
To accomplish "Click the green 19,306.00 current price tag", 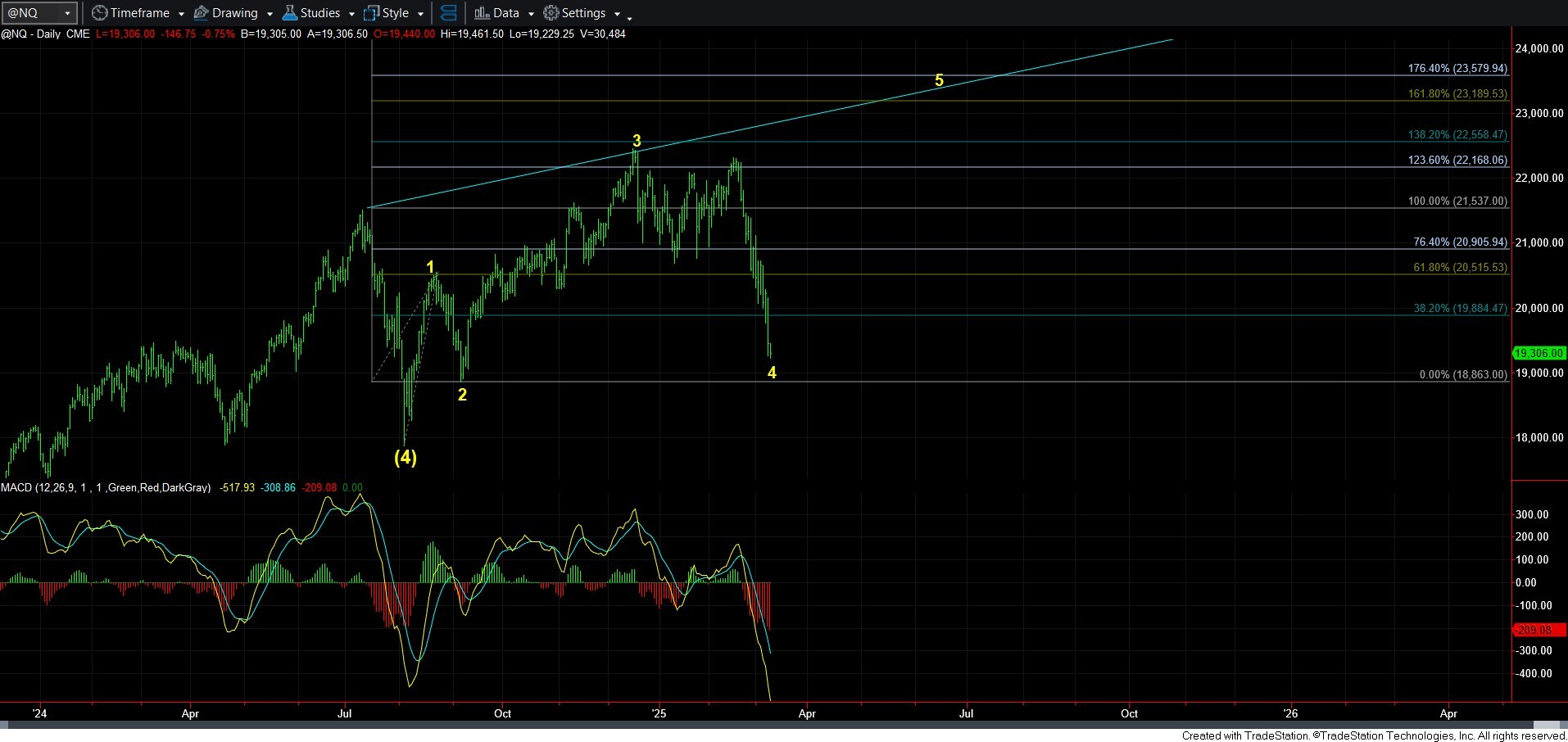I will 1539,353.
